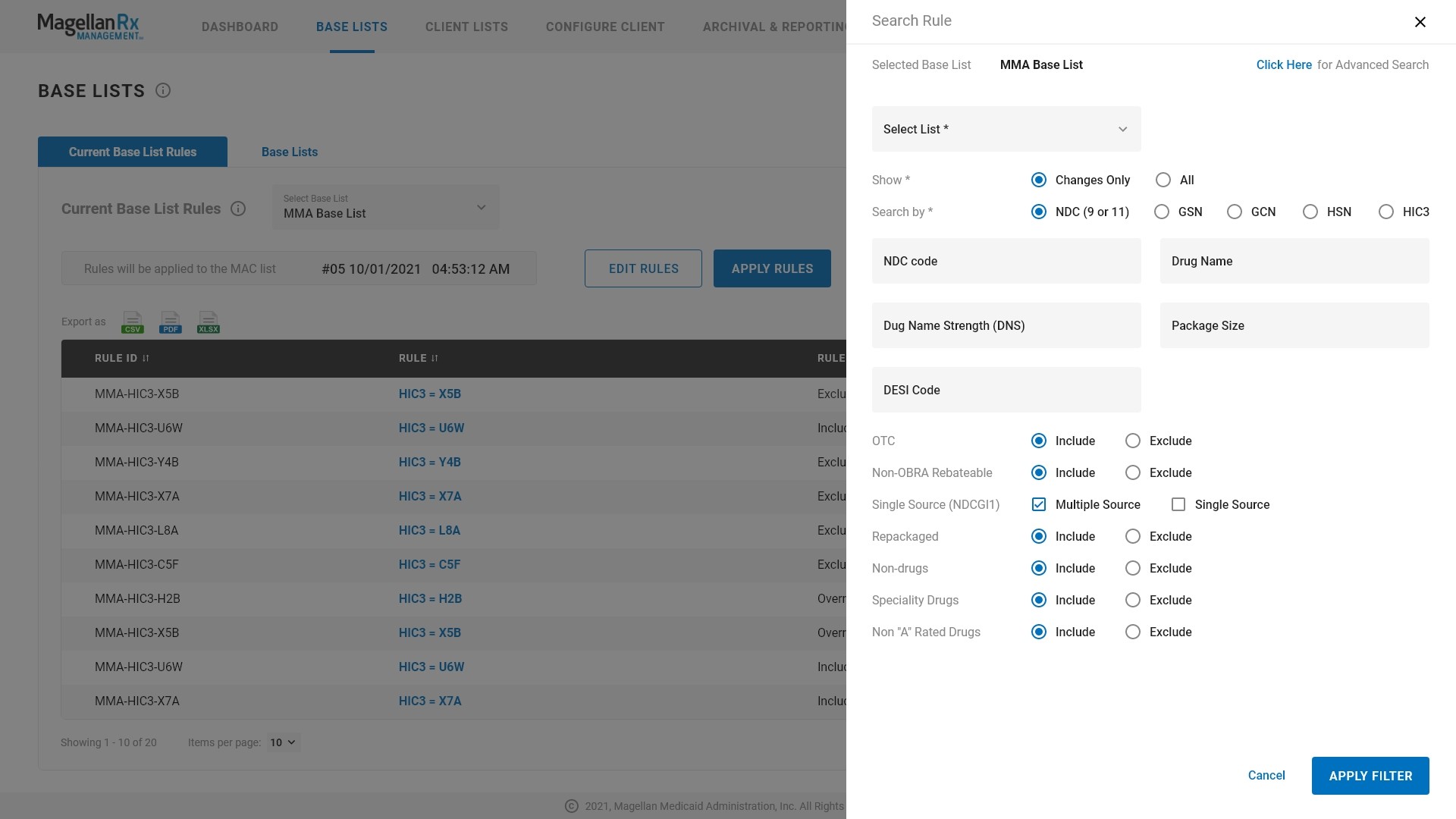Click info icon beside BASE LISTS heading
The height and width of the screenshot is (819, 1456).
pos(163,91)
